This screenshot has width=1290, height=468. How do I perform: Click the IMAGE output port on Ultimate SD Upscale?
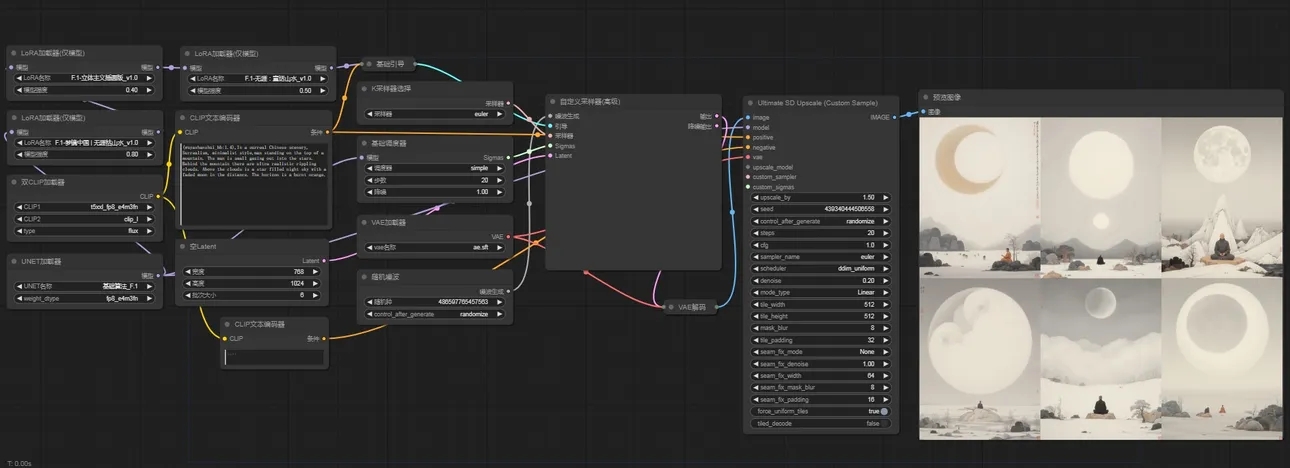[895, 117]
